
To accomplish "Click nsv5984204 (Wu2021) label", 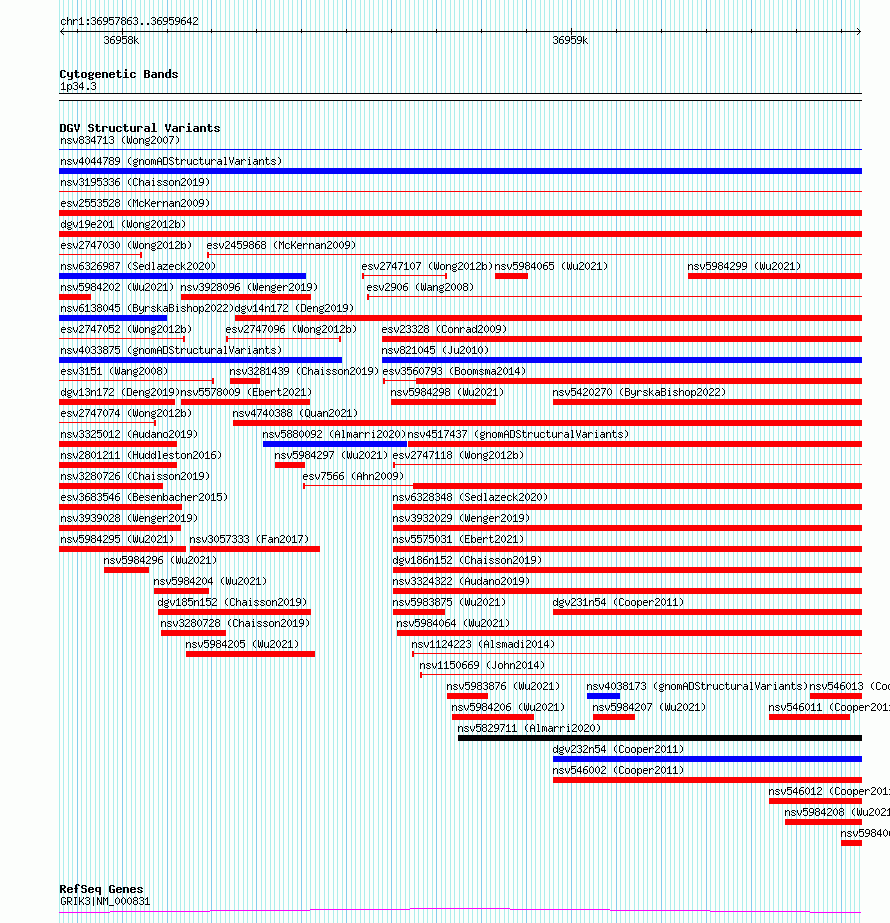I will pyautogui.click(x=210, y=582).
